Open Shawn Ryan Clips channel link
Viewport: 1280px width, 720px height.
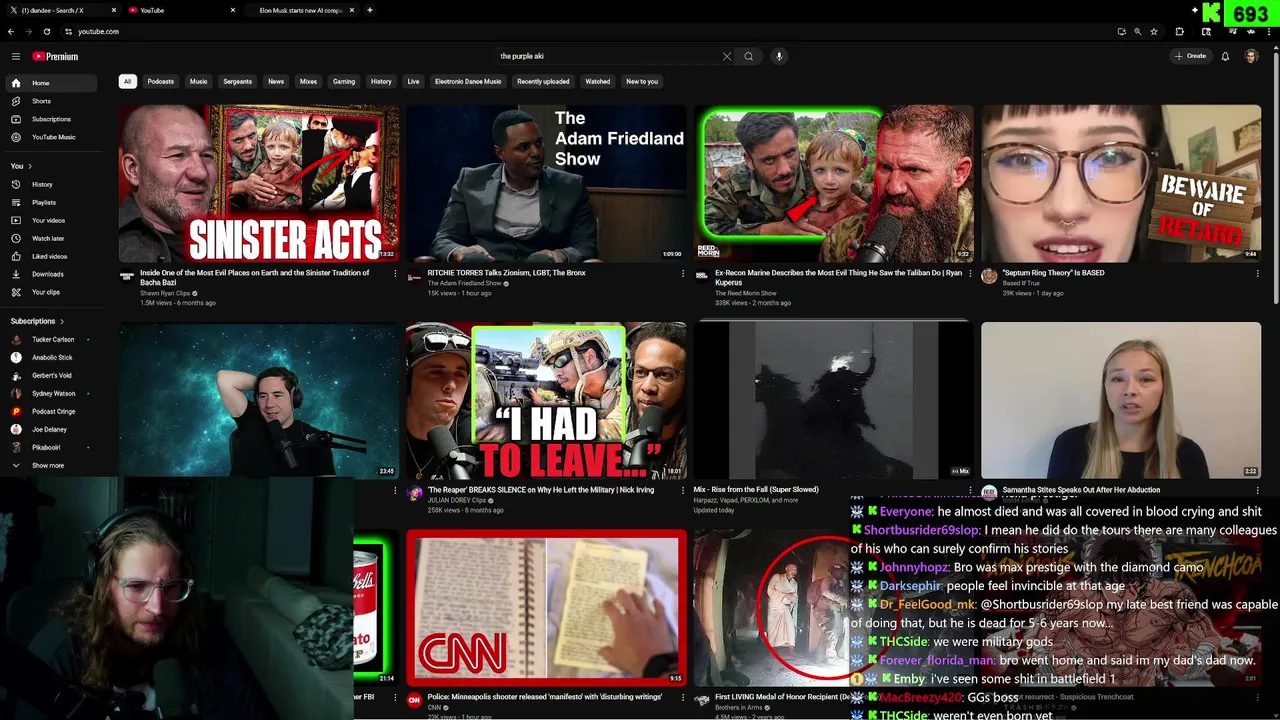(165, 293)
